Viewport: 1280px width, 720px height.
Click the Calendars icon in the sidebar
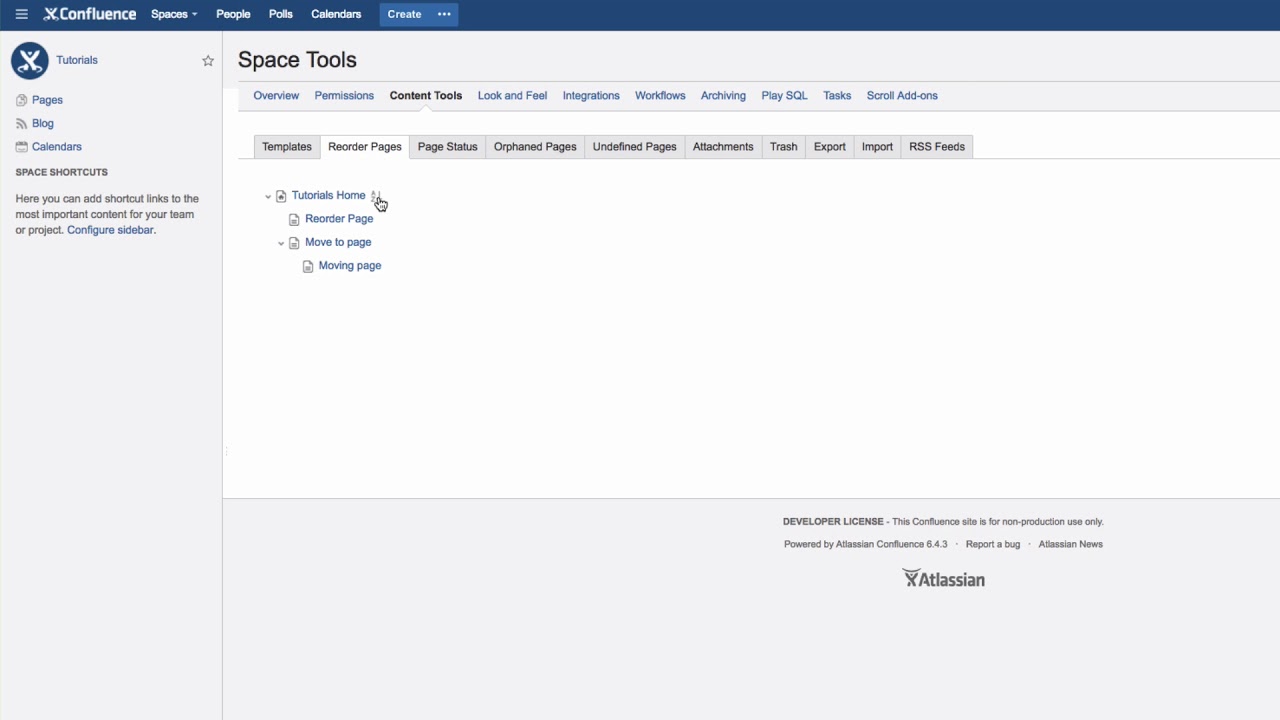tap(20, 146)
